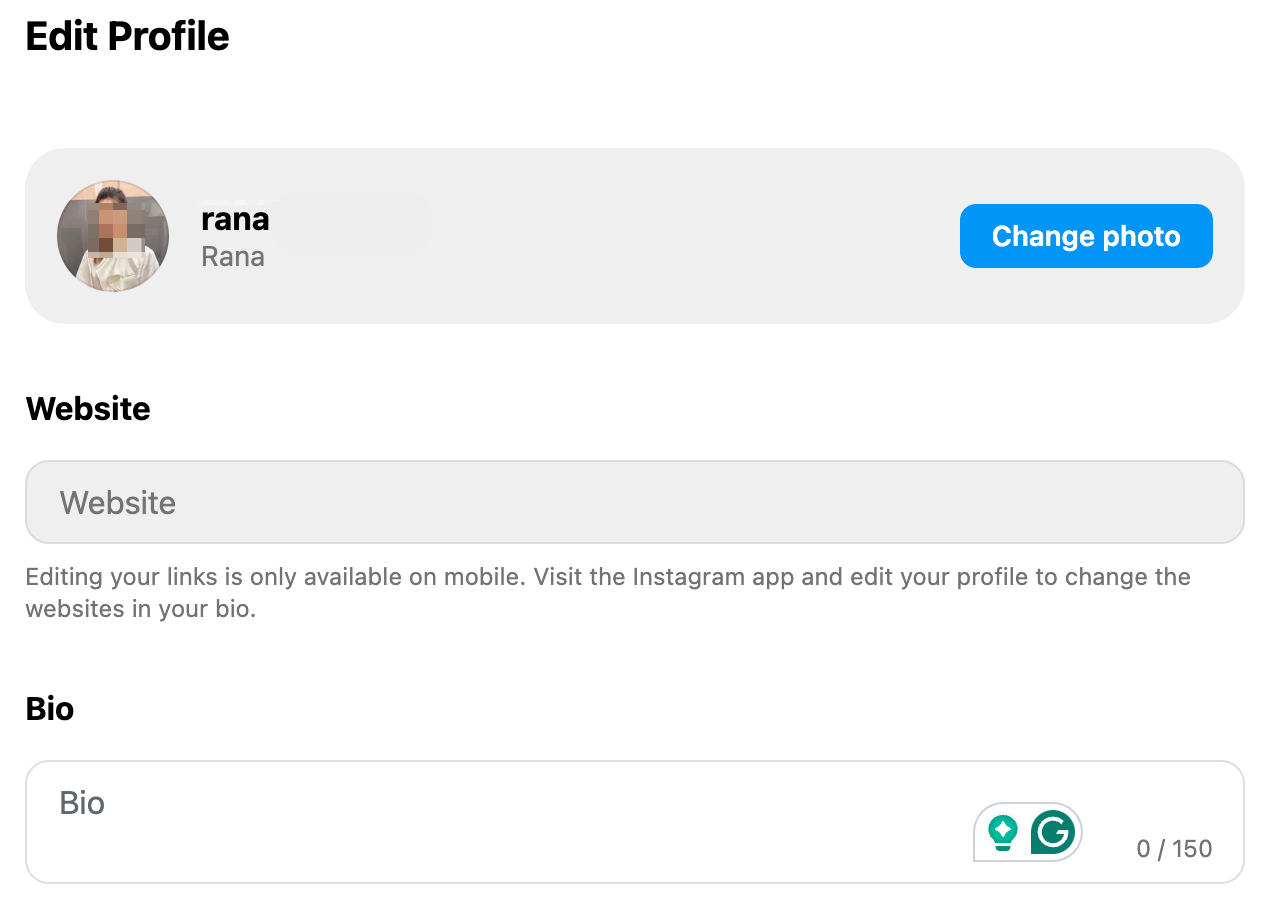
Task: Click the username rana
Action: [234, 218]
